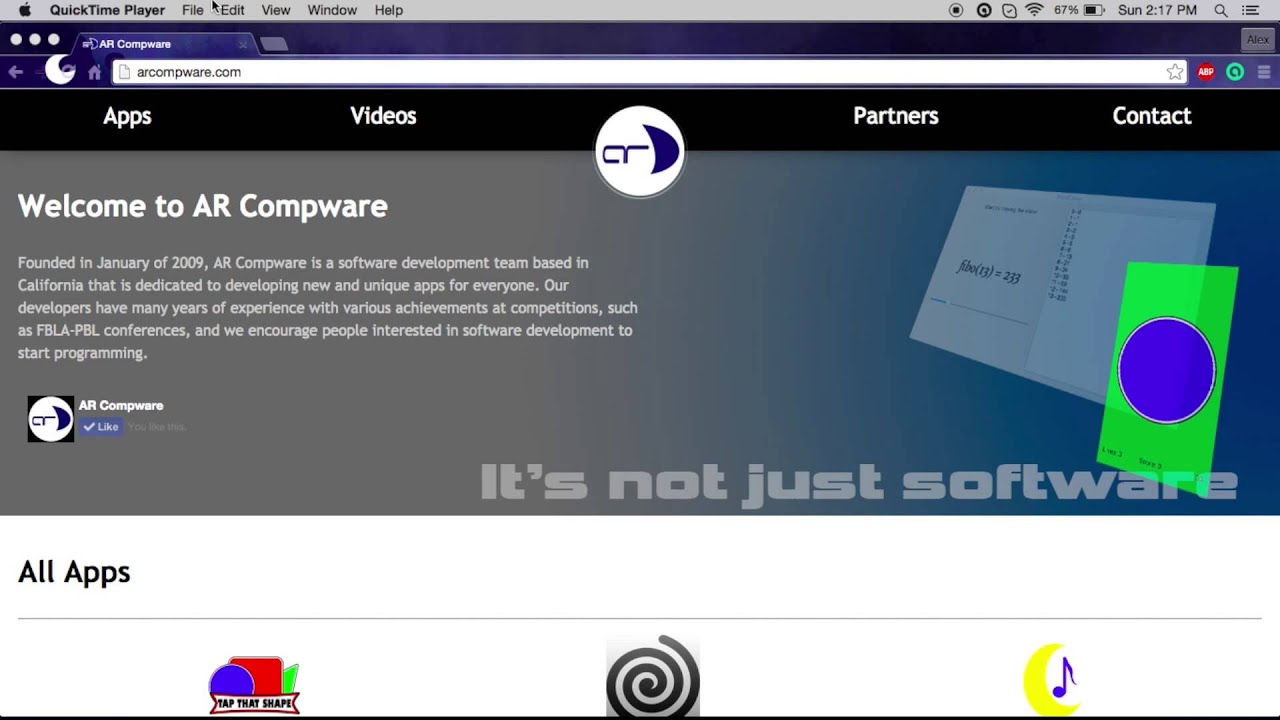Open the Videos navigation link
This screenshot has width=1280, height=720.
tap(383, 116)
